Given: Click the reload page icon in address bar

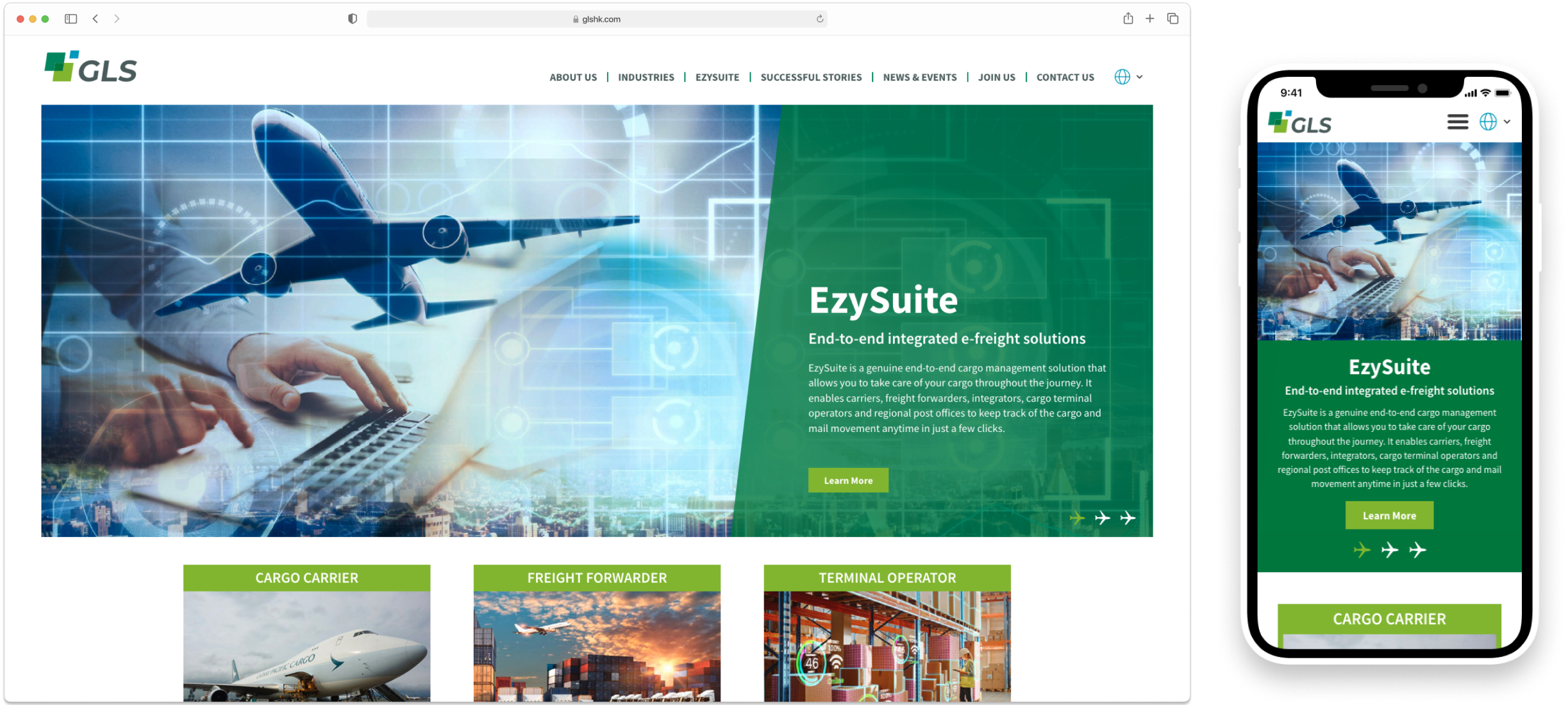Looking at the screenshot, I should pyautogui.click(x=819, y=19).
